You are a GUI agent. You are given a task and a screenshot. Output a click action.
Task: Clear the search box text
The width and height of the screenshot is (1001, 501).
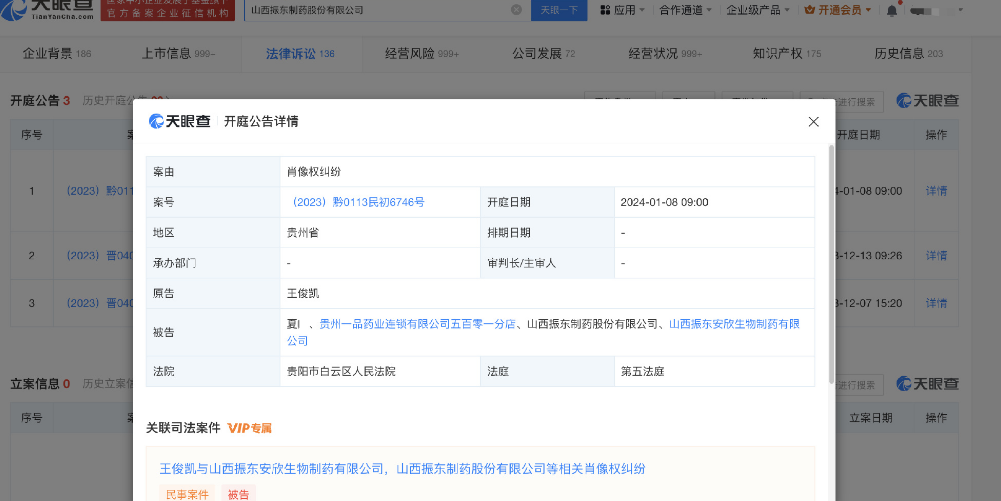click(516, 10)
